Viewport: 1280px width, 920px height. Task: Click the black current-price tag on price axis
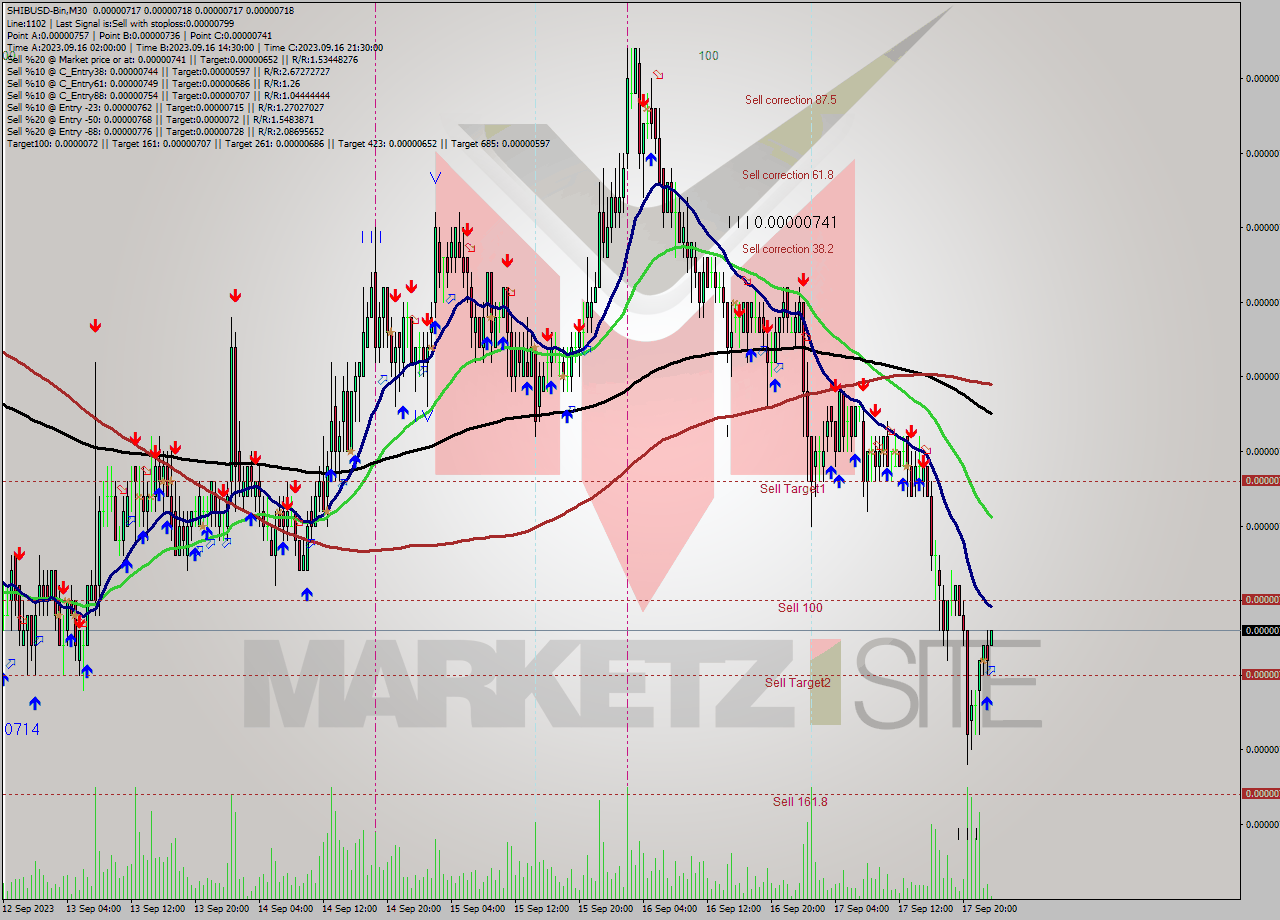[1260, 630]
